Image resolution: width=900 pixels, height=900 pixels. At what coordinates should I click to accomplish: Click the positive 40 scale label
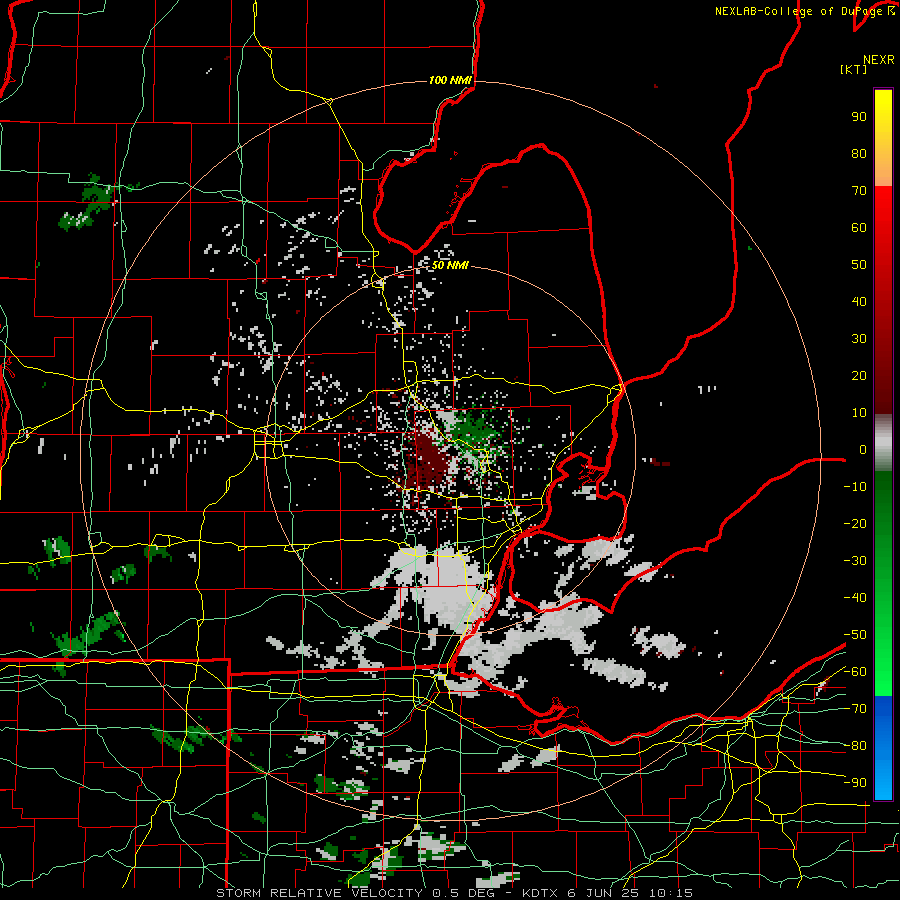[x=859, y=301]
